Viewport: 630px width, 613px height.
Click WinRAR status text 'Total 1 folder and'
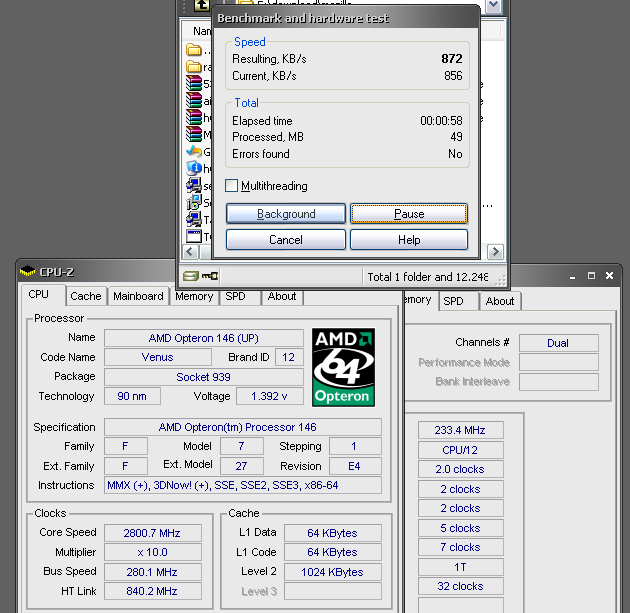411,277
